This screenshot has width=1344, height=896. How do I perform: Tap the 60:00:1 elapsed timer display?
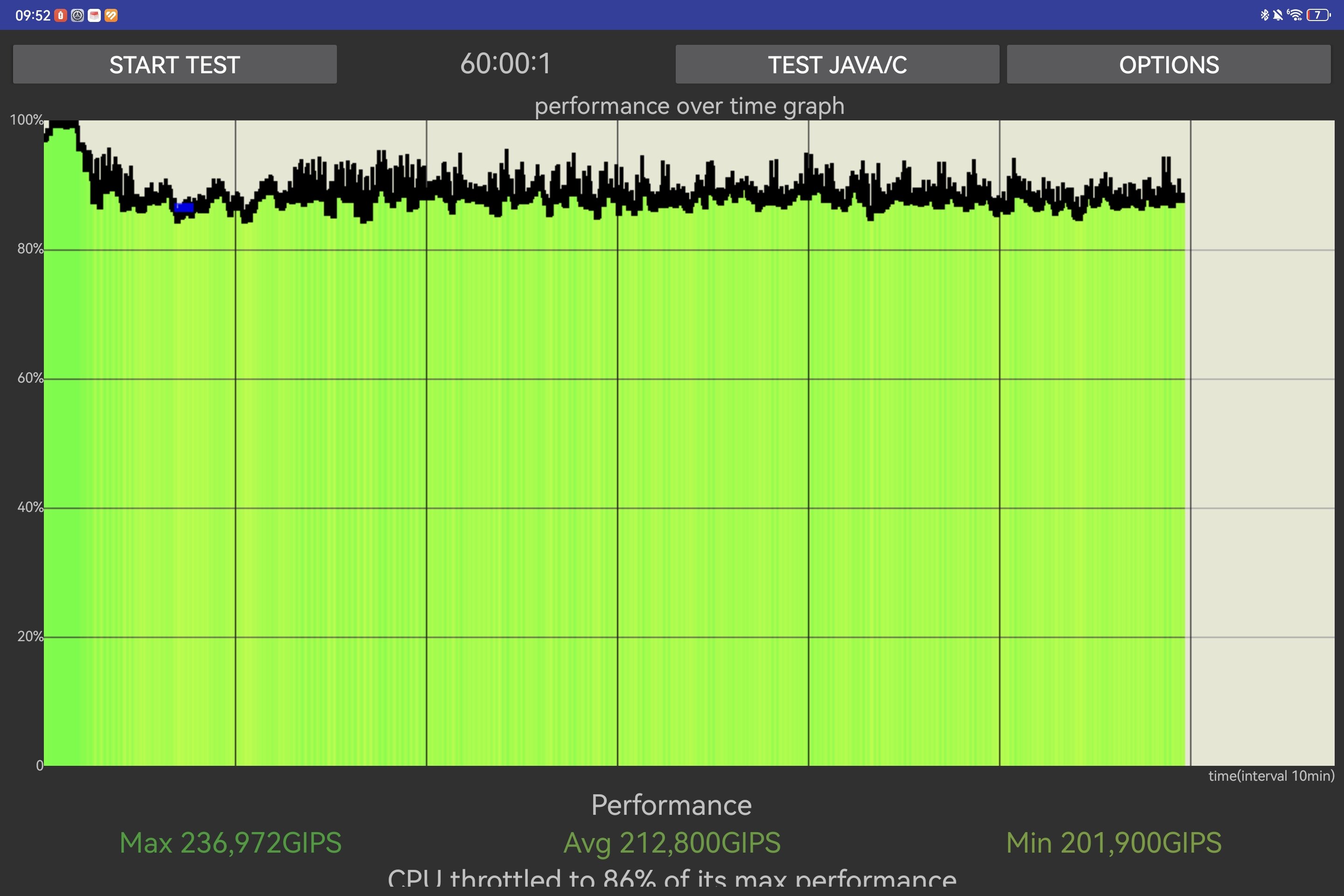point(506,63)
